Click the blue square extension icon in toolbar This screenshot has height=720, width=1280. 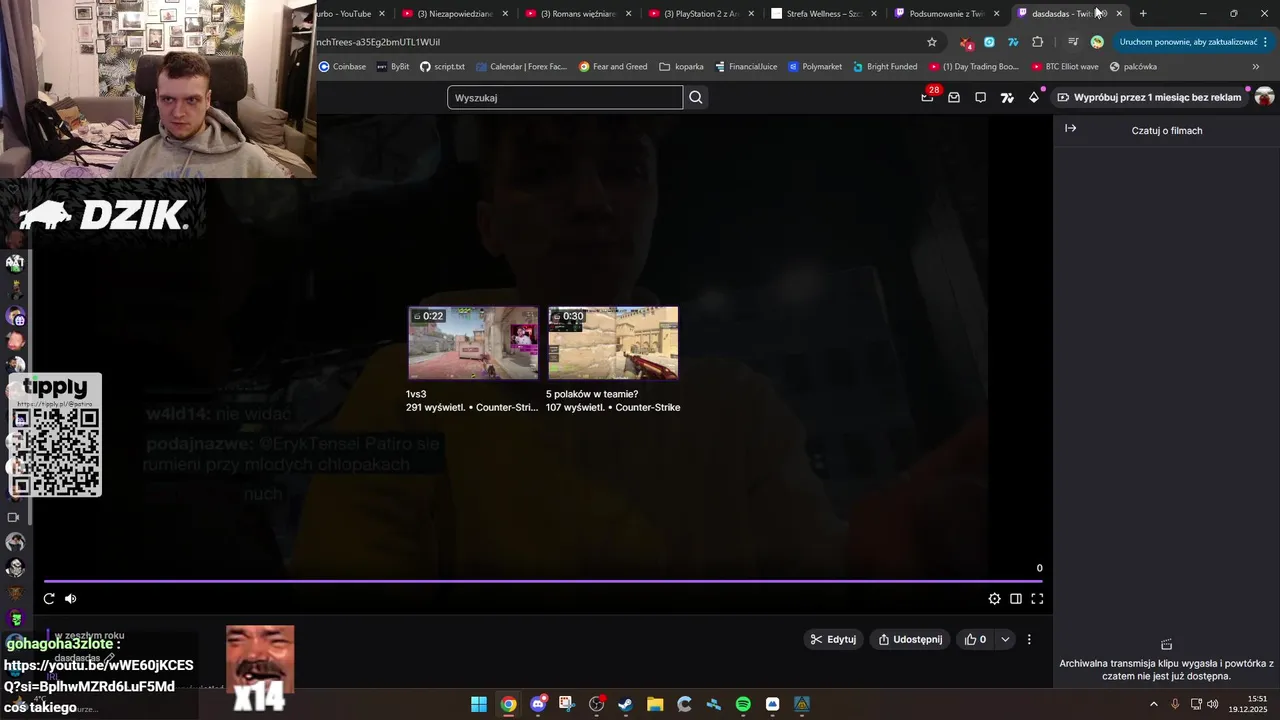point(989,42)
